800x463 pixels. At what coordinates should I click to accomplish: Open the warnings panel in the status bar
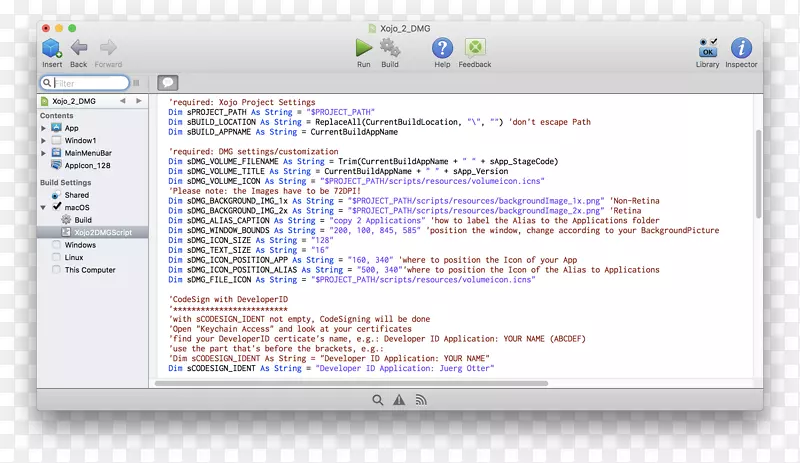[399, 399]
